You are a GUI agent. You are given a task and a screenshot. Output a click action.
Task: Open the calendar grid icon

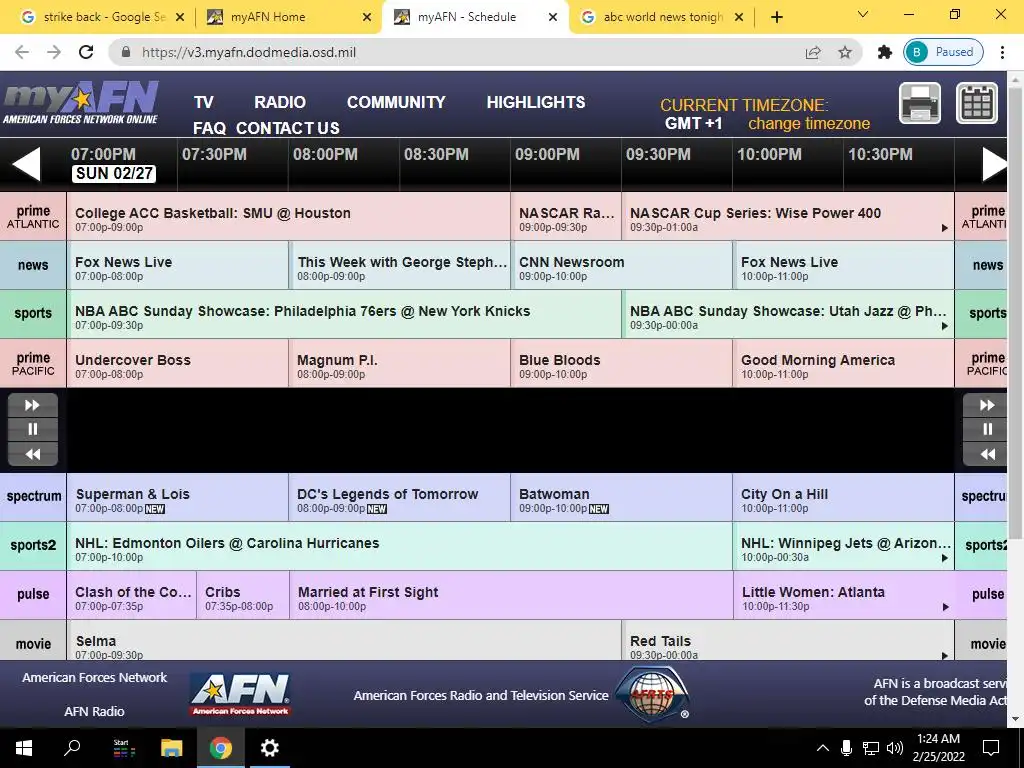pyautogui.click(x=977, y=103)
